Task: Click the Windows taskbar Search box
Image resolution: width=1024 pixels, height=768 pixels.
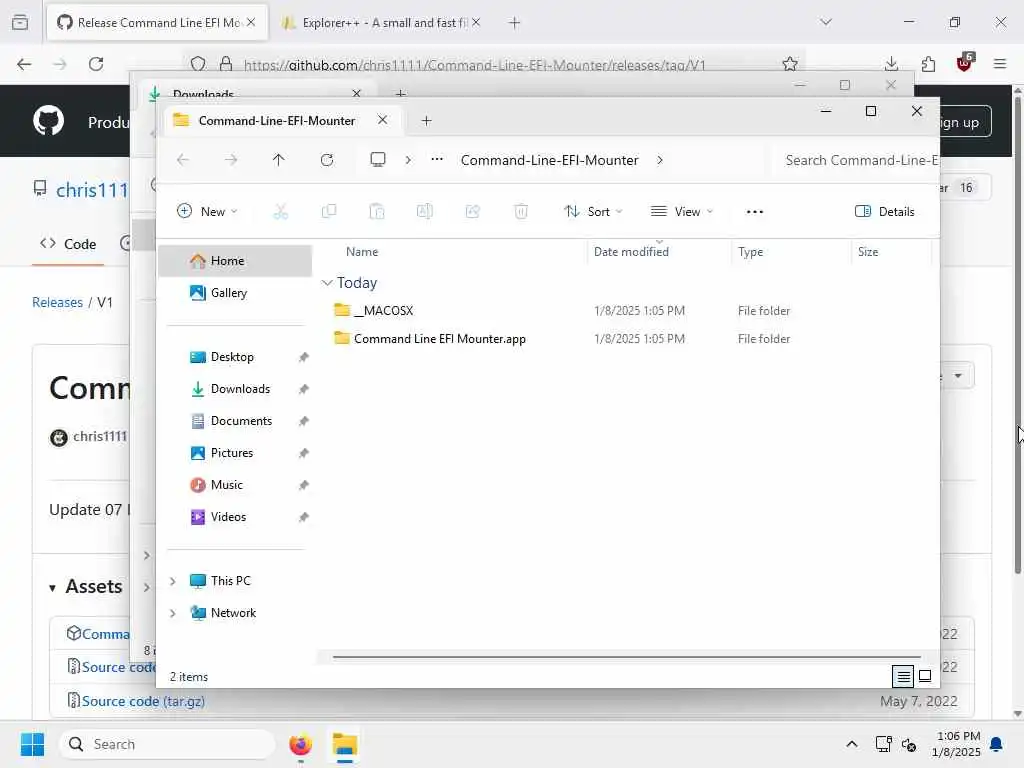Action: [x=167, y=744]
